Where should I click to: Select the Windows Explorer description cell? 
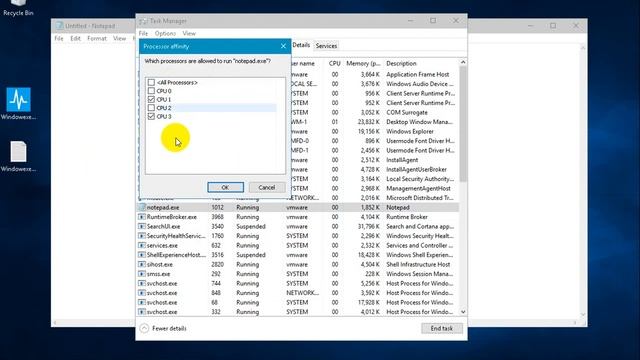point(410,131)
